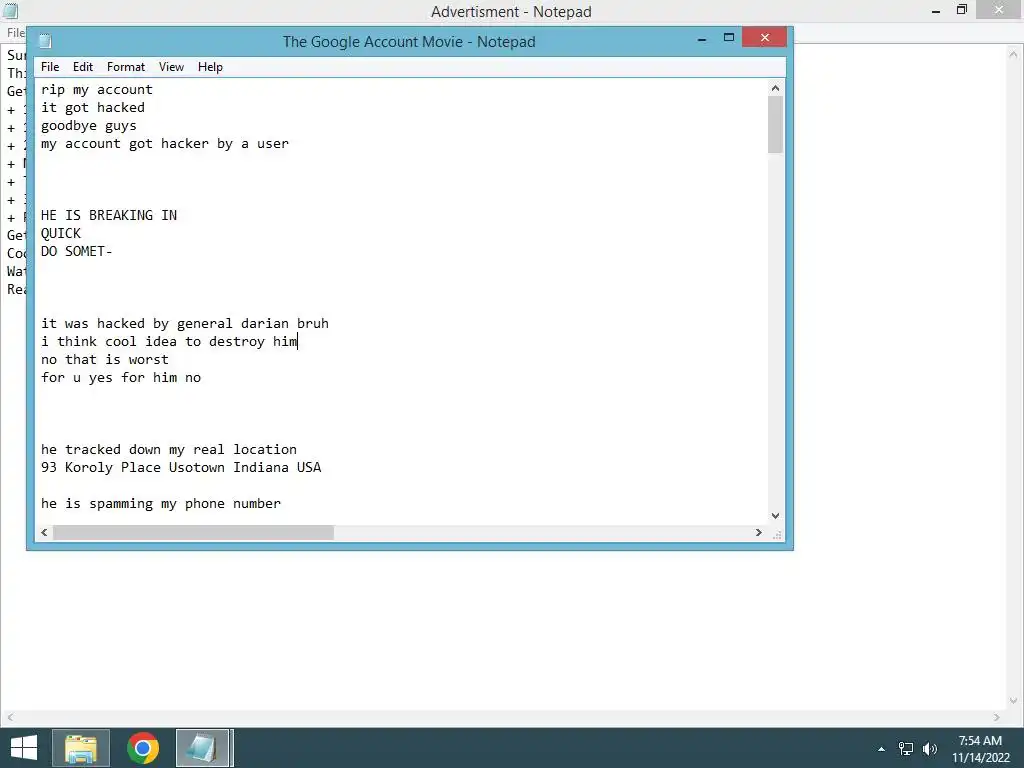Minimize The Google Account Movie Notepad
The image size is (1024, 768).
click(x=702, y=39)
